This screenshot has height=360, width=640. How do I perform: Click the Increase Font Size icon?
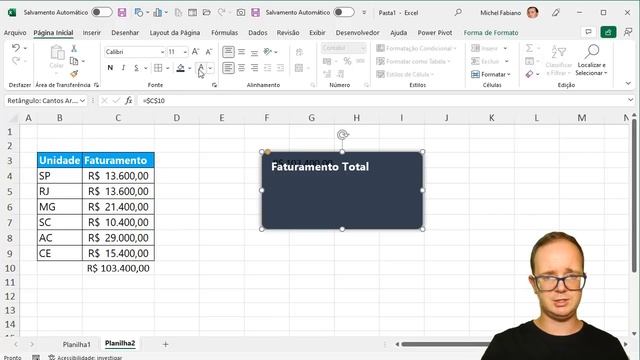195,51
